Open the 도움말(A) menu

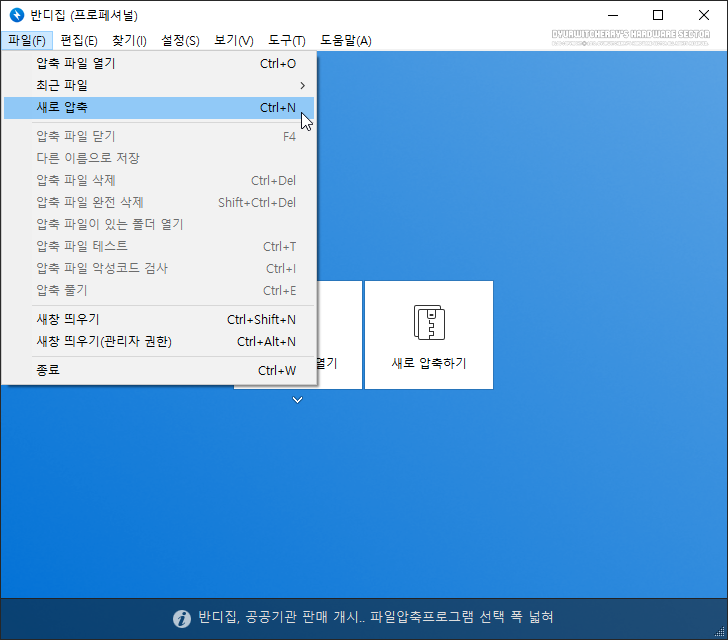tap(346, 40)
